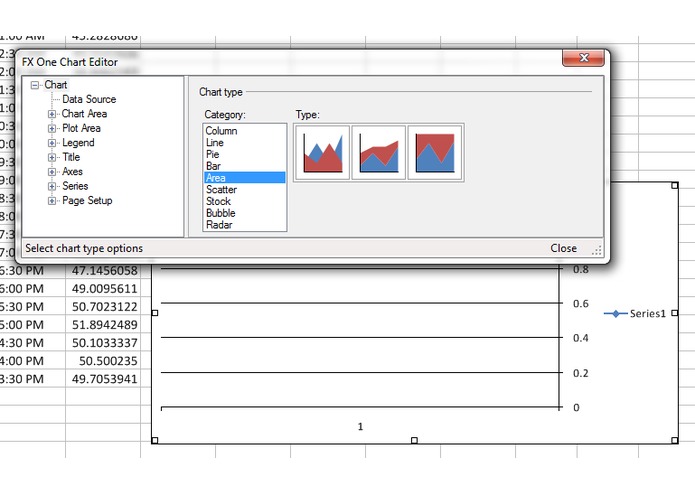695x494 pixels.
Task: Select spreadsheet cell containing 51.8942489
Action: click(103, 325)
